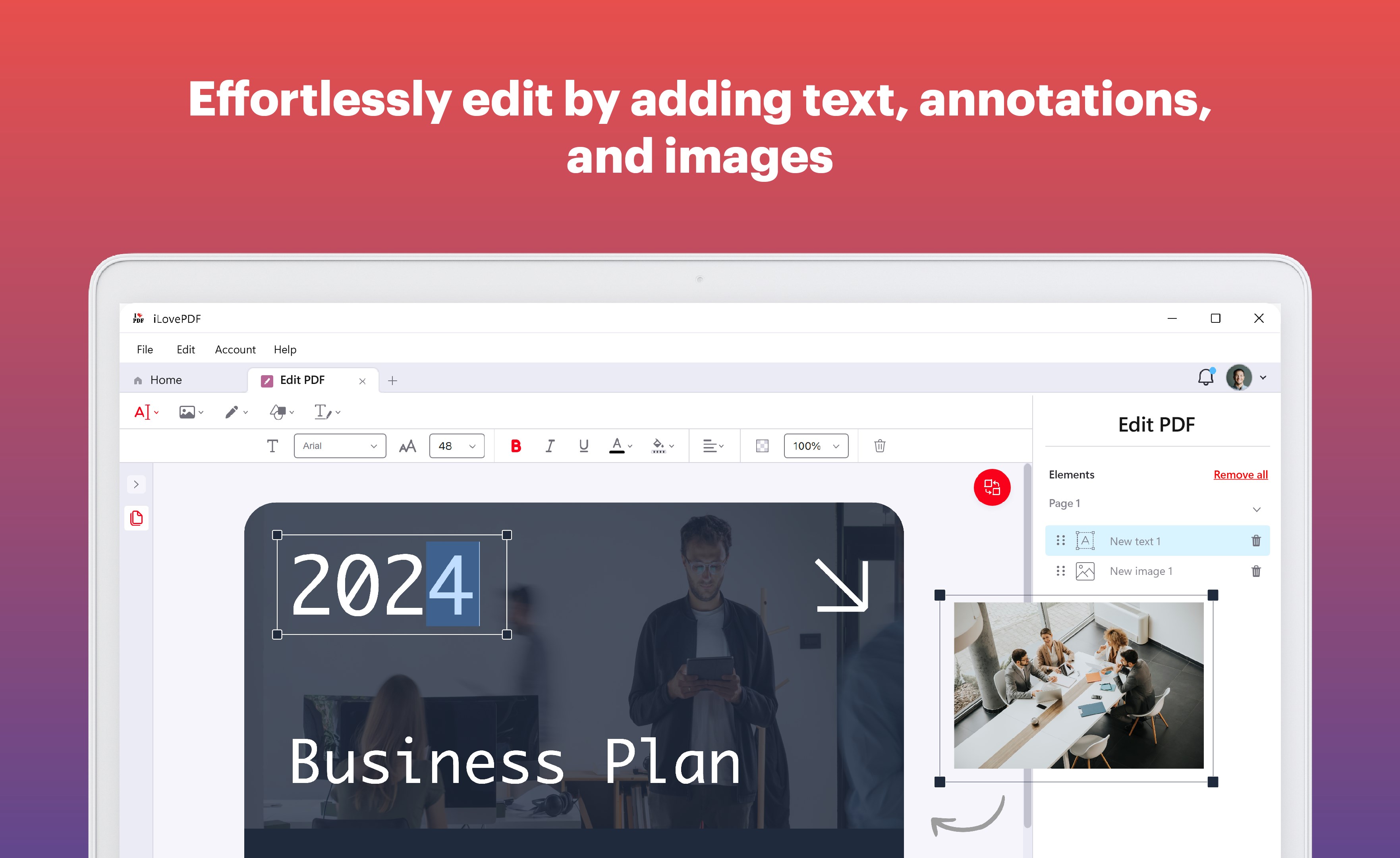Delete New image 1 via its trash icon
1400x858 pixels.
[x=1256, y=571]
